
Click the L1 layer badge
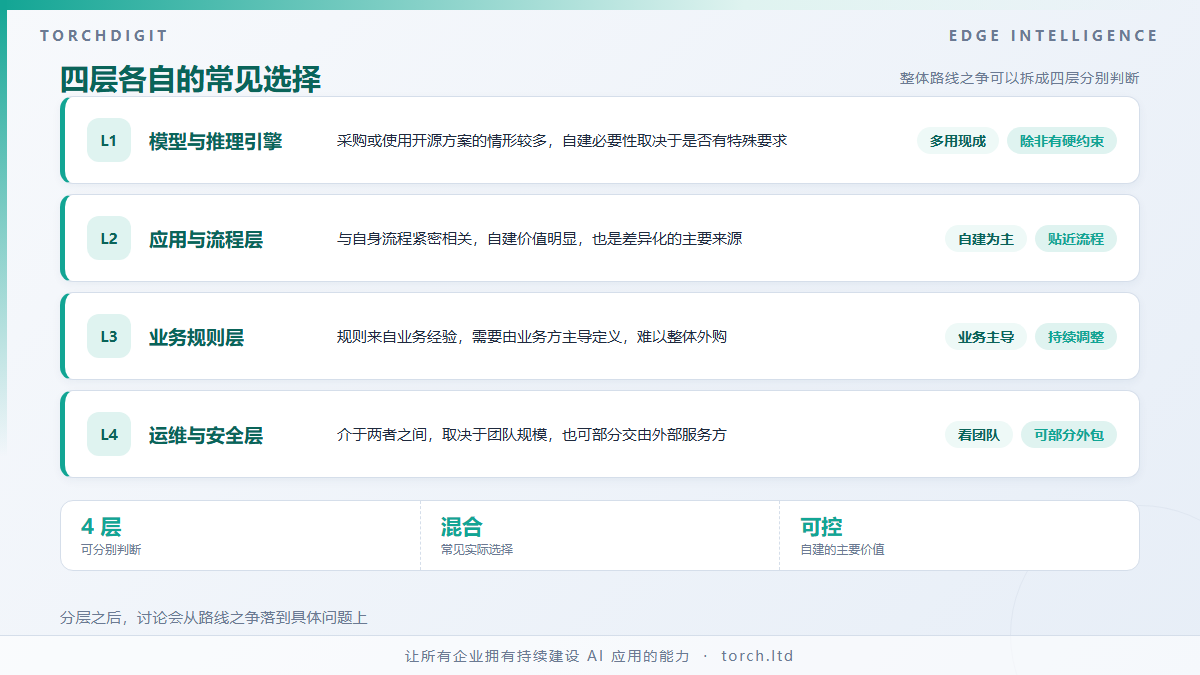109,141
